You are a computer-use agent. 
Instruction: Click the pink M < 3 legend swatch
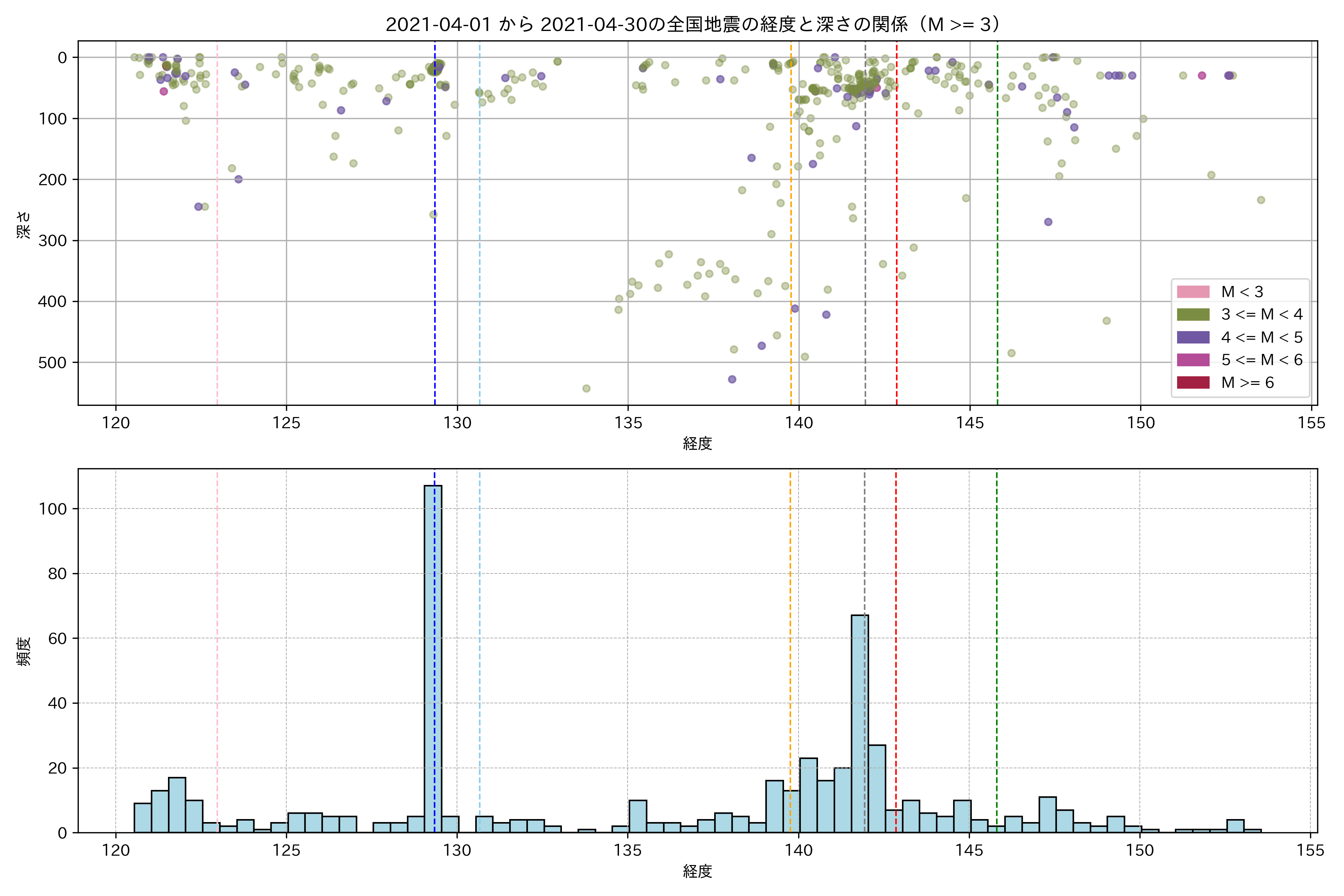1192,292
